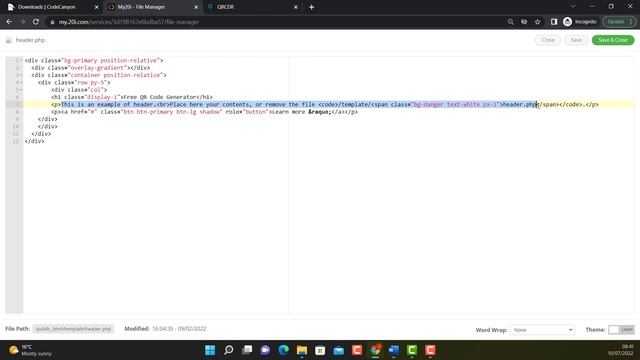Open the browser side panel icon
This screenshot has height=360, width=640.
(554, 22)
